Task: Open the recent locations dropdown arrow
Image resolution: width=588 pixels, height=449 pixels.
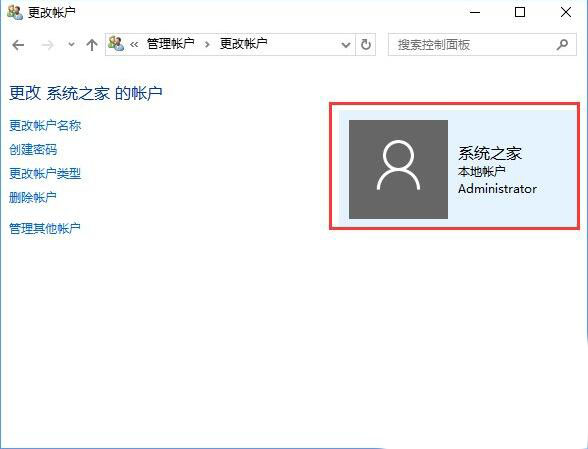Action: pos(71,45)
